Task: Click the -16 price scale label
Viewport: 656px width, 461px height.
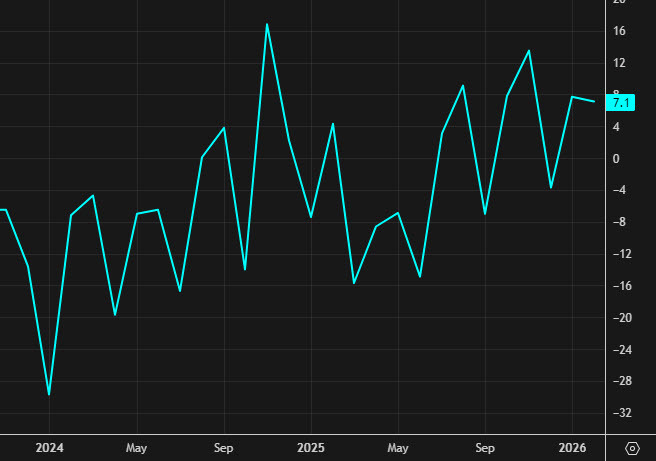Action: click(x=619, y=286)
